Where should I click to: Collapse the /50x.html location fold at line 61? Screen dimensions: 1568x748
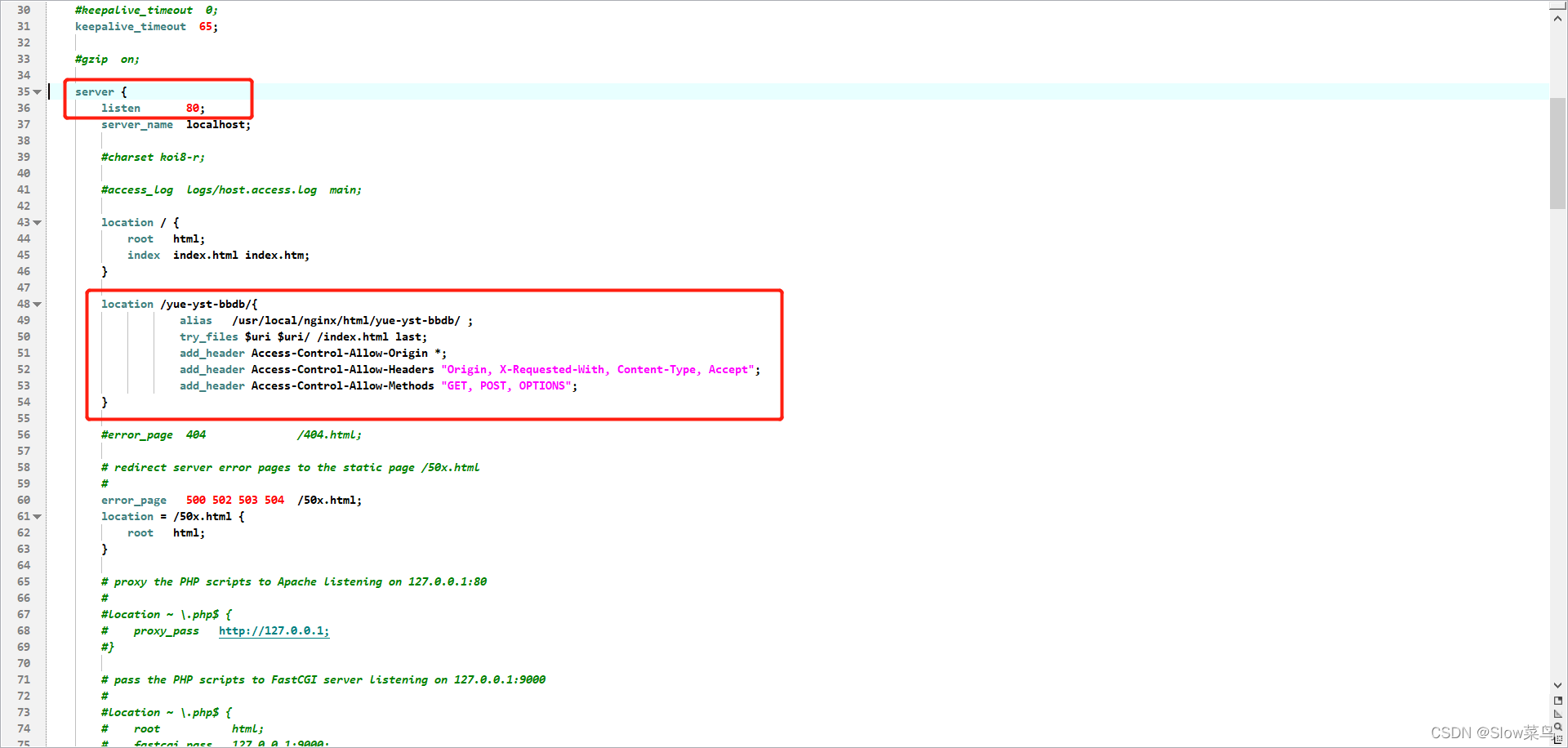click(x=38, y=517)
